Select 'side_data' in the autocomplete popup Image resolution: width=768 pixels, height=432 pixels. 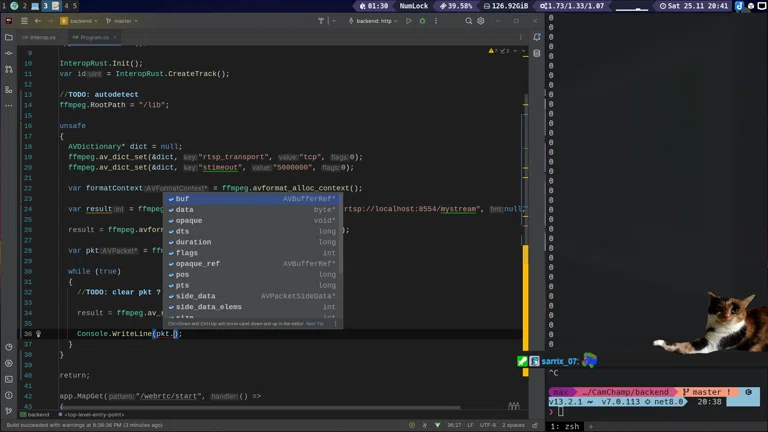click(195, 296)
